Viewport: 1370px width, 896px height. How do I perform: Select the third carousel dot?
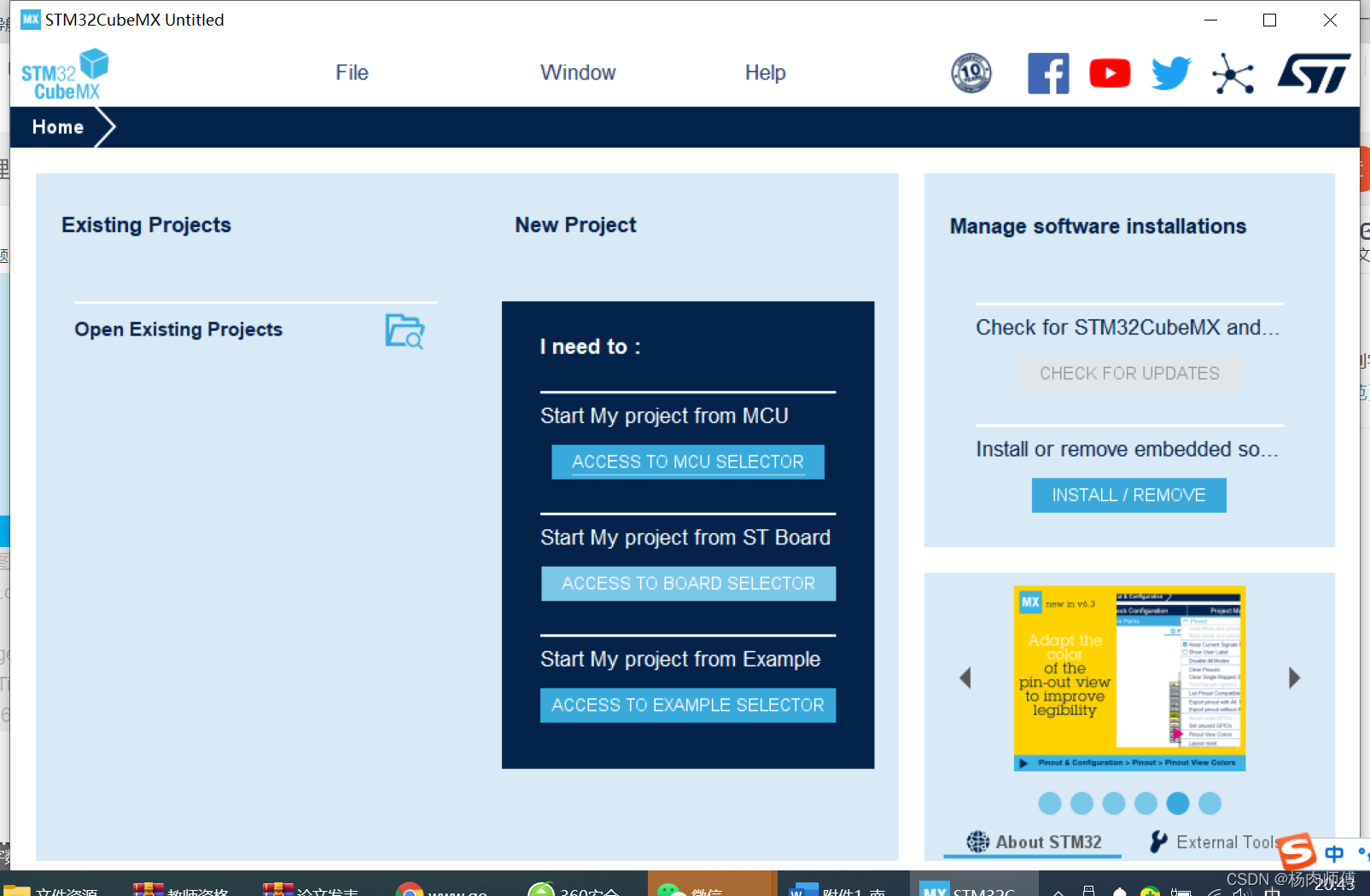[1114, 803]
